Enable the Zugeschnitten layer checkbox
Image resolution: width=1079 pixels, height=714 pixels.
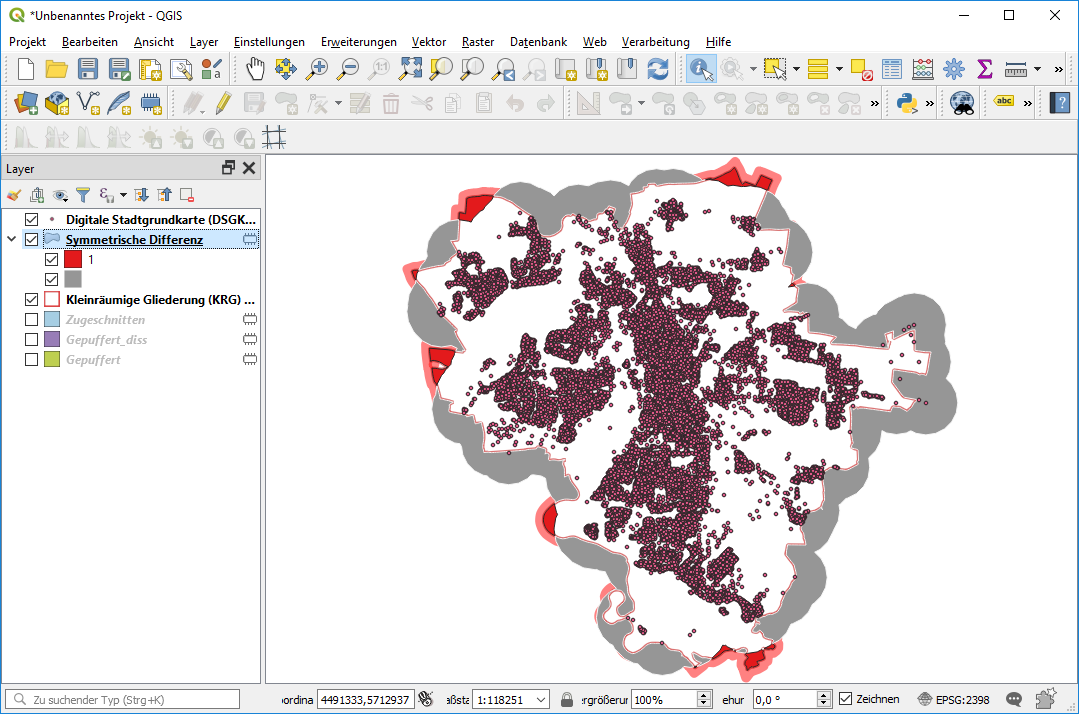pyautogui.click(x=31, y=320)
